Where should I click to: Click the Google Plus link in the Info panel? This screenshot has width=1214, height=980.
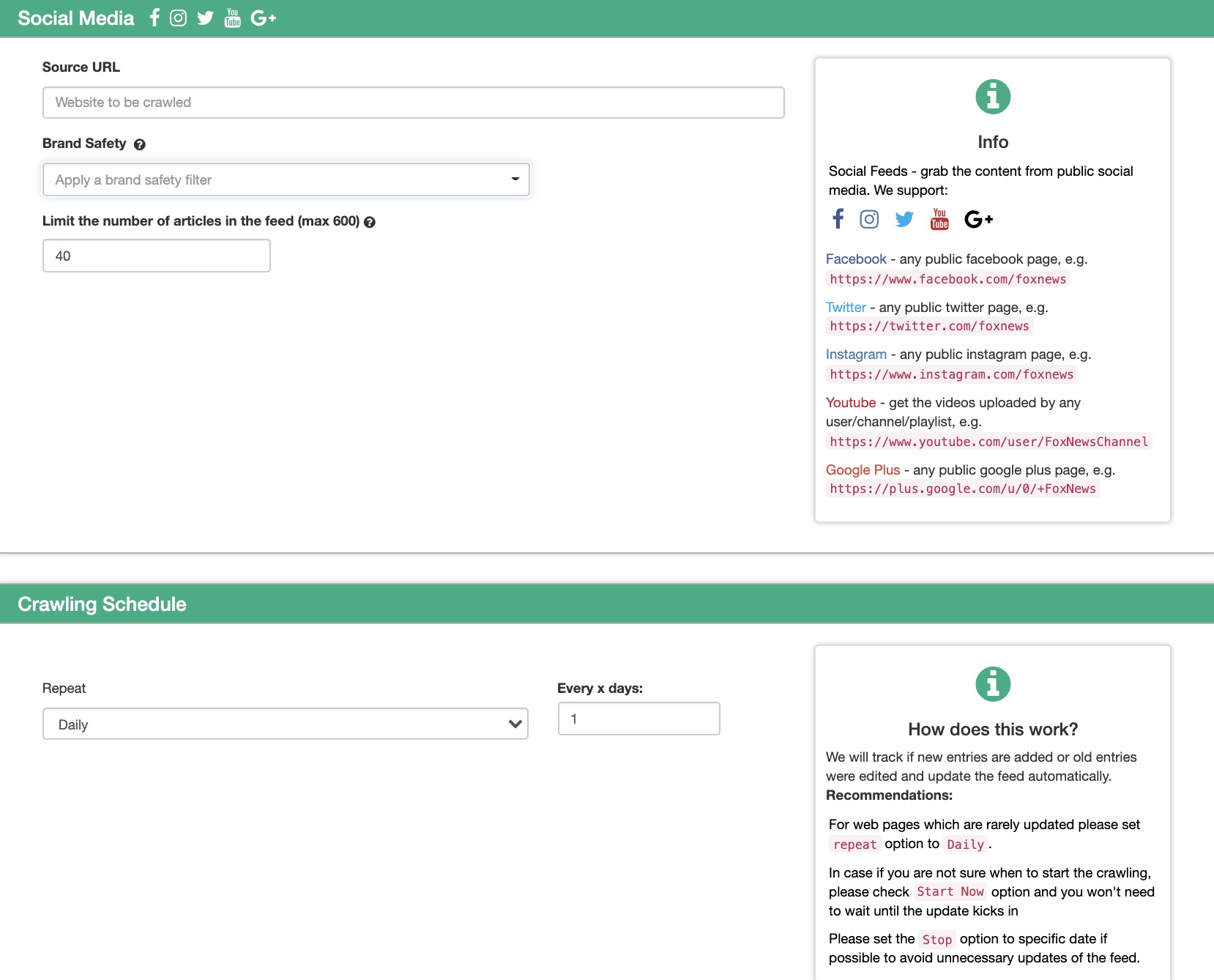[x=863, y=470]
